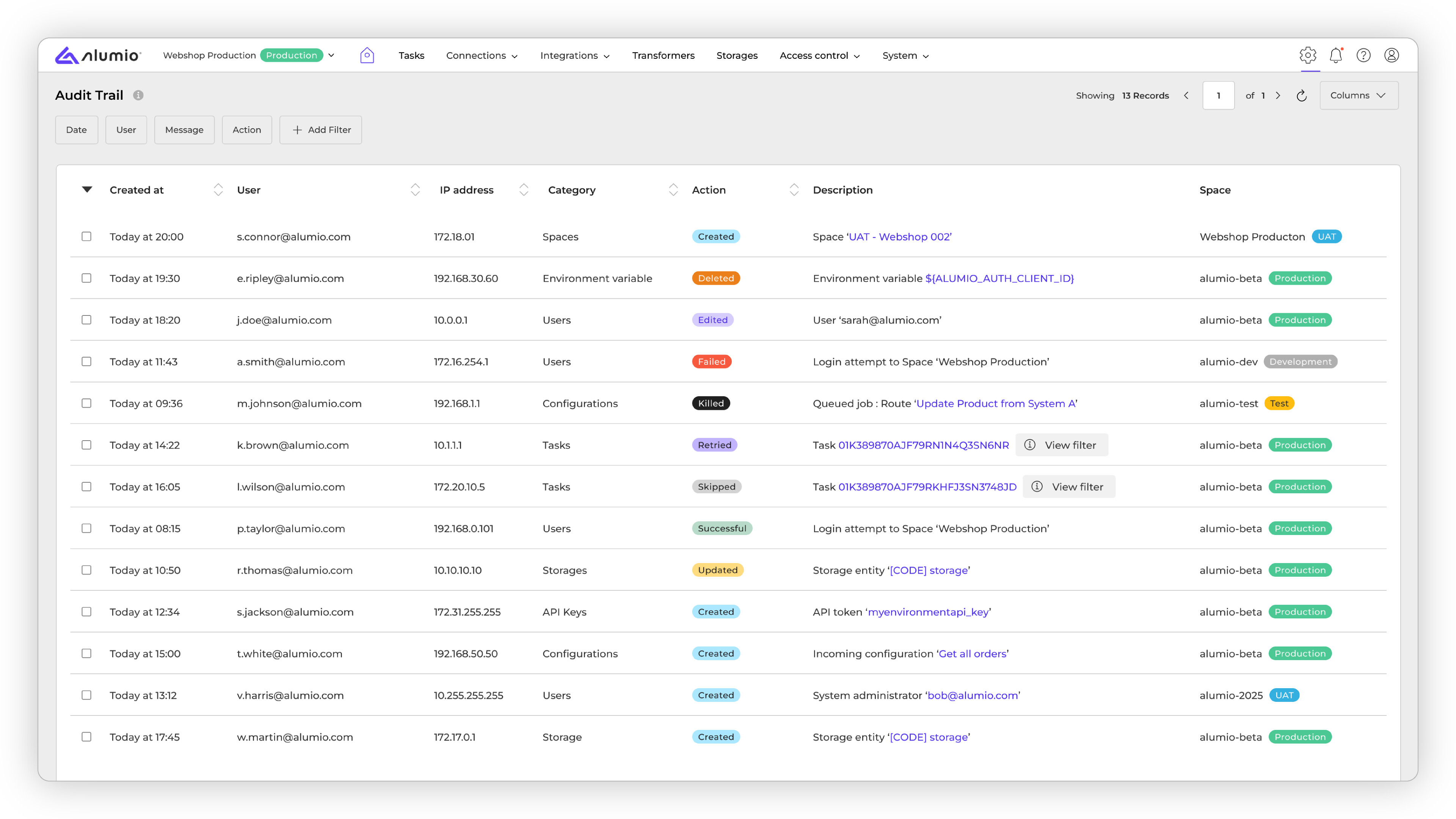Image resolution: width=1456 pixels, height=819 pixels.
Task: Click the page number input field
Action: (x=1218, y=96)
